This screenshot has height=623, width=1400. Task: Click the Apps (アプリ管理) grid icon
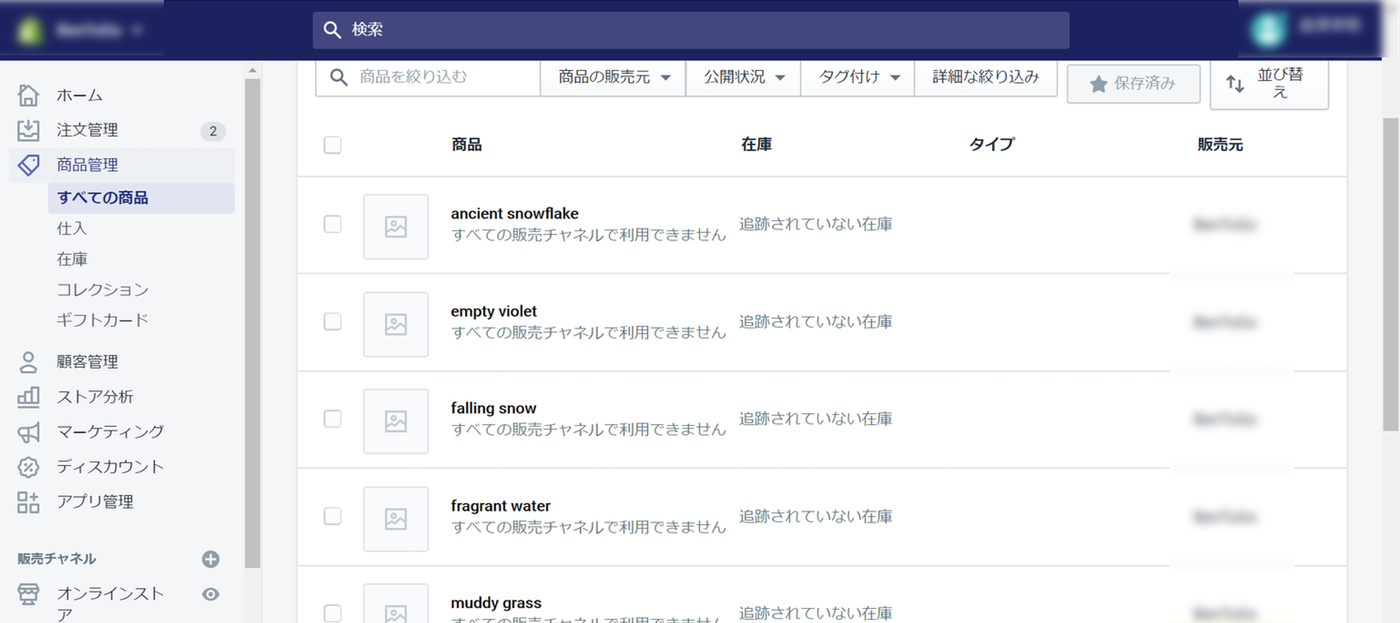point(28,502)
